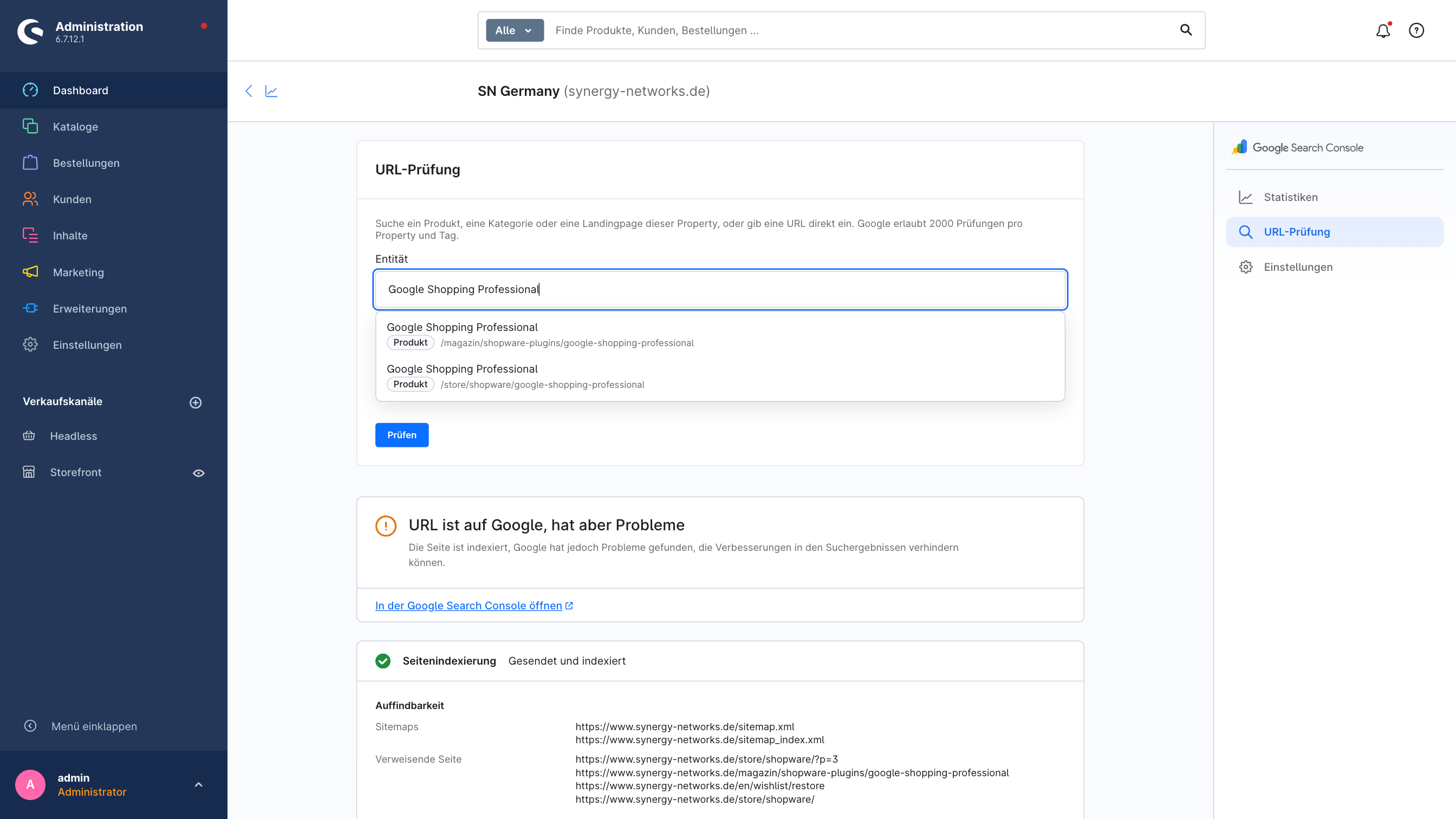Click the search magnifier icon in top bar
1456x819 pixels.
coord(1186,30)
